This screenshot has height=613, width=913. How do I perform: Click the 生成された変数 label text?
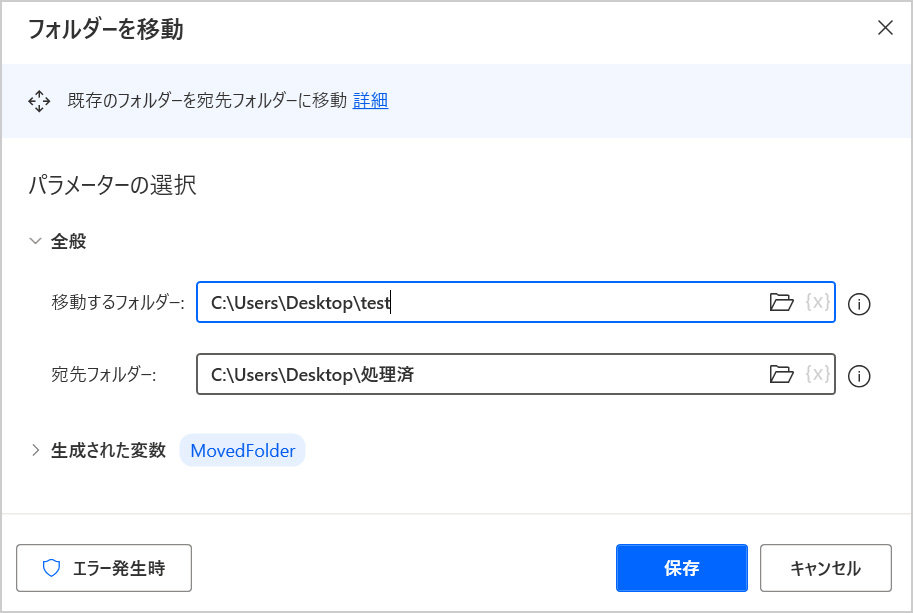click(108, 451)
